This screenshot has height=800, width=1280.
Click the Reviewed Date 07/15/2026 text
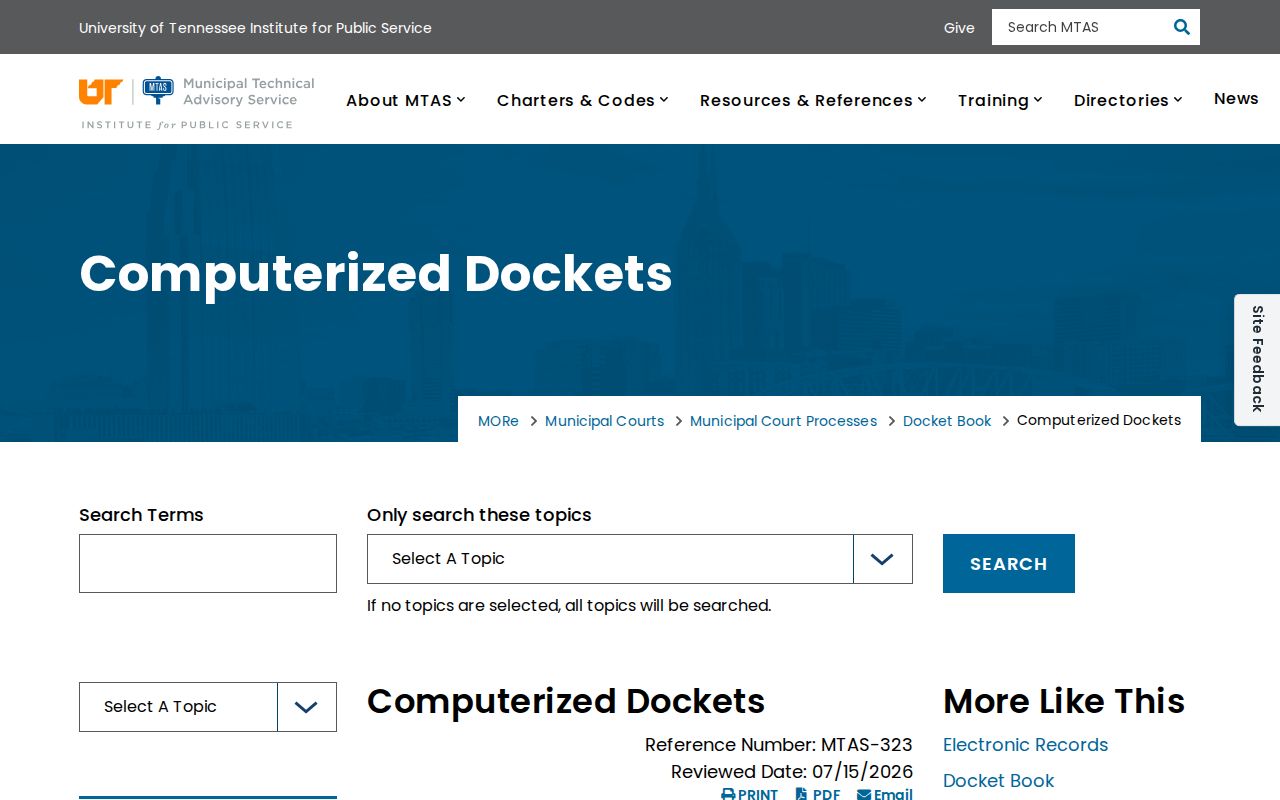pos(792,772)
